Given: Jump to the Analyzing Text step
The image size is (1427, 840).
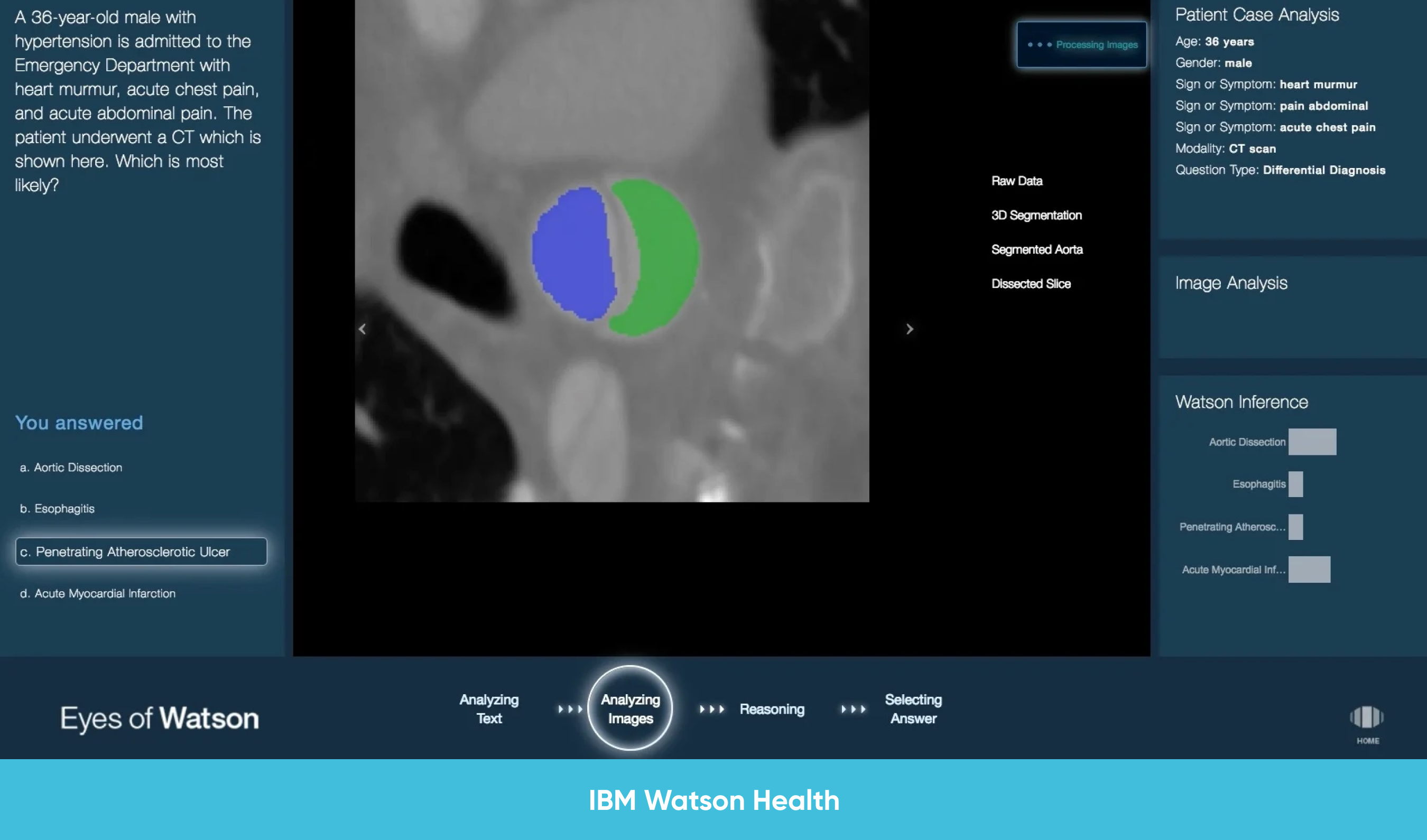Looking at the screenshot, I should 489,708.
